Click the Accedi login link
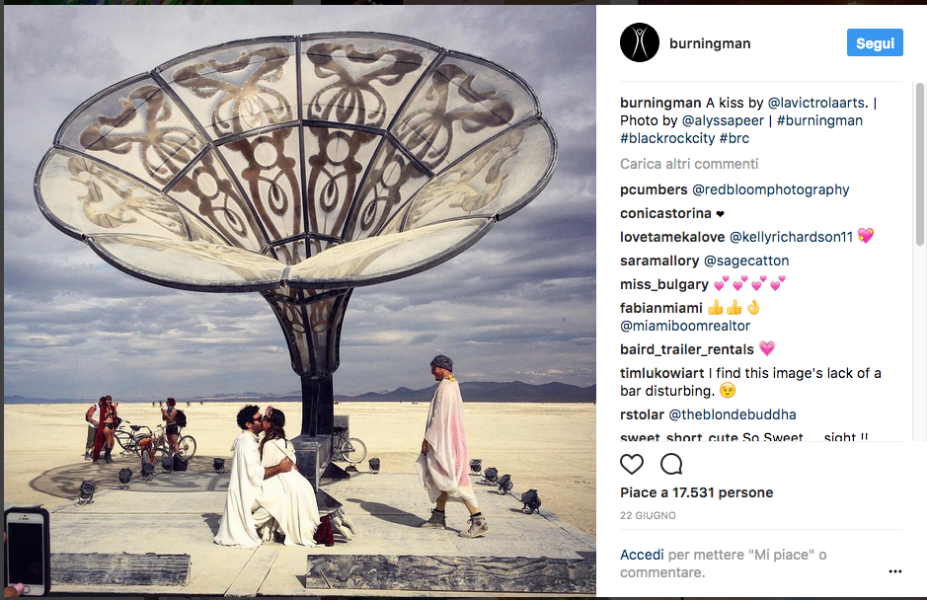Viewport: 927px width, 600px height. click(x=641, y=554)
